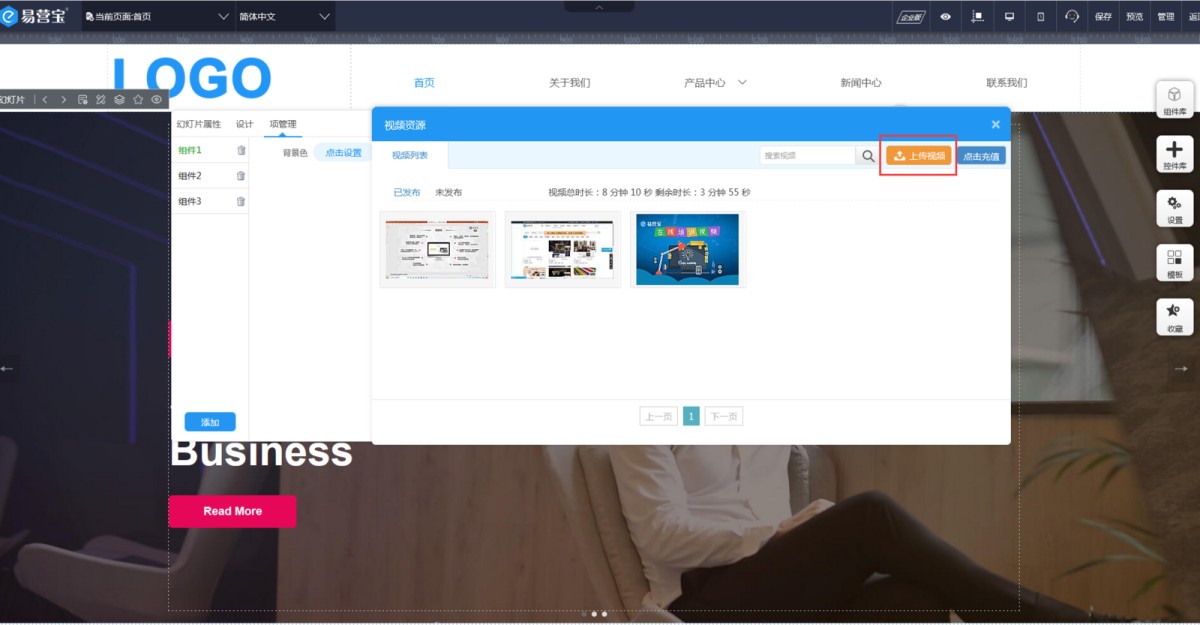1200x625 pixels.
Task: Select 组件3 in the item list
Action: [x=190, y=201]
